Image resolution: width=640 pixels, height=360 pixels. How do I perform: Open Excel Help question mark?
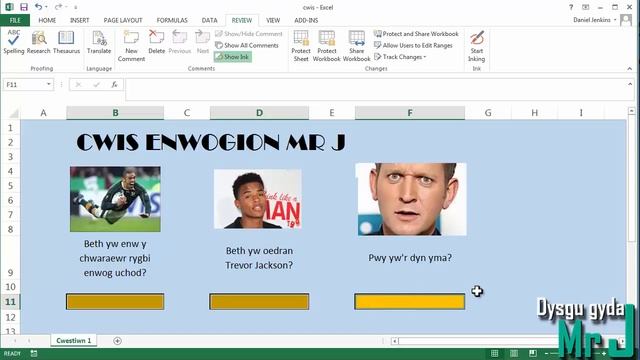(x=571, y=7)
